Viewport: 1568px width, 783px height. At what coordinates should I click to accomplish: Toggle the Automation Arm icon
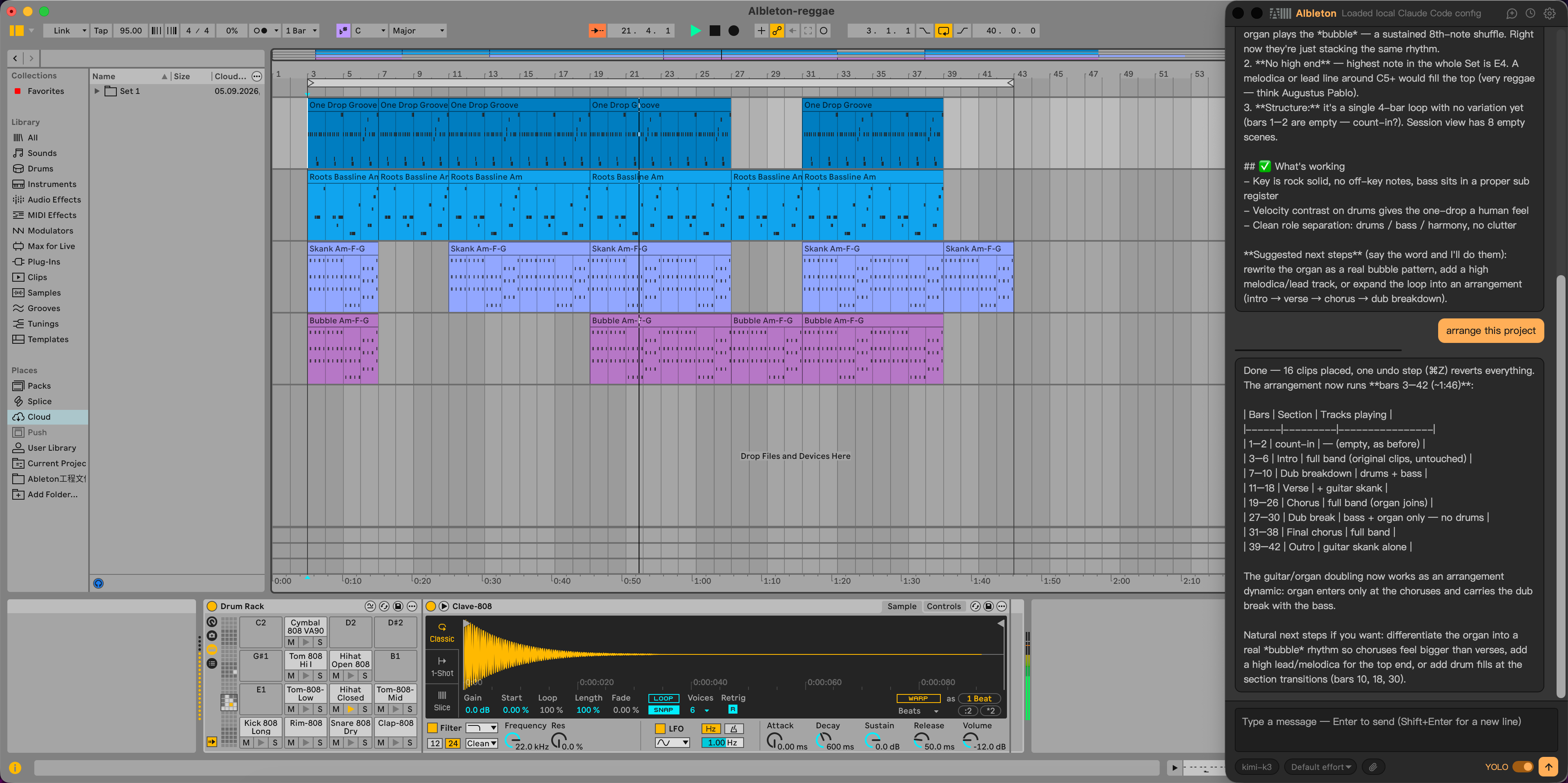point(777,31)
